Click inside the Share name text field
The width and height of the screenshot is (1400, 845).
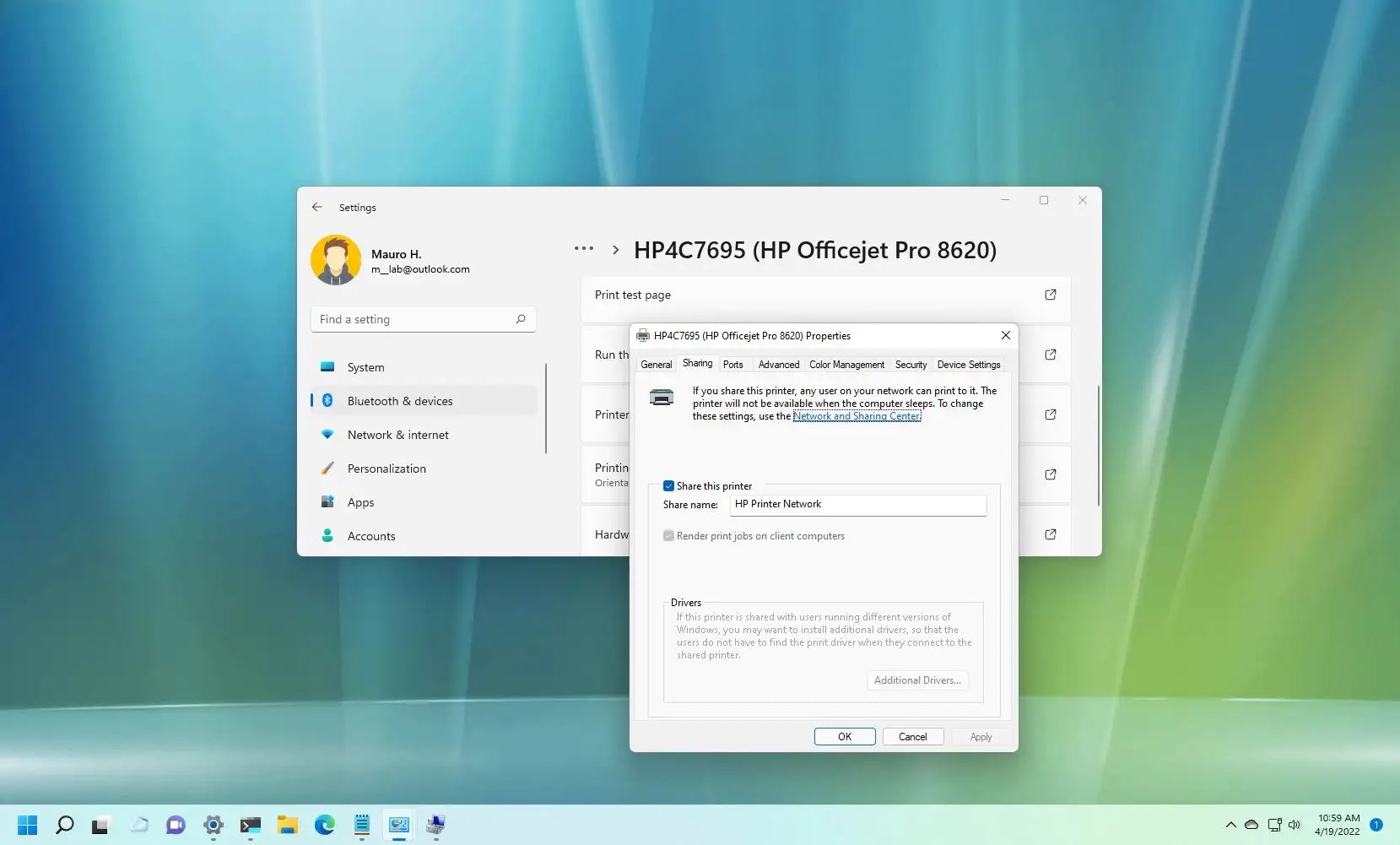click(x=857, y=504)
